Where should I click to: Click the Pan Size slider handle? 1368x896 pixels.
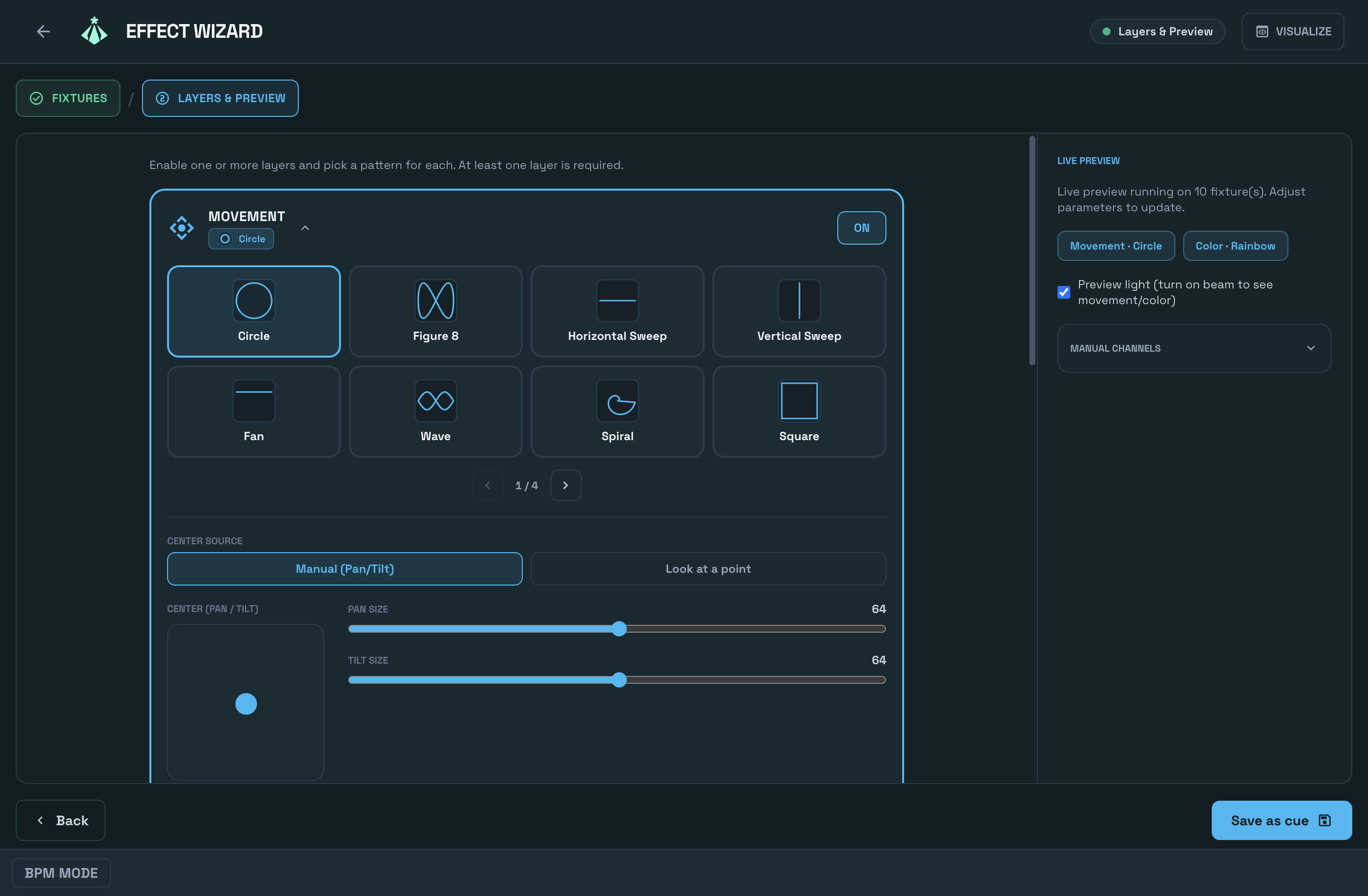pyautogui.click(x=619, y=629)
